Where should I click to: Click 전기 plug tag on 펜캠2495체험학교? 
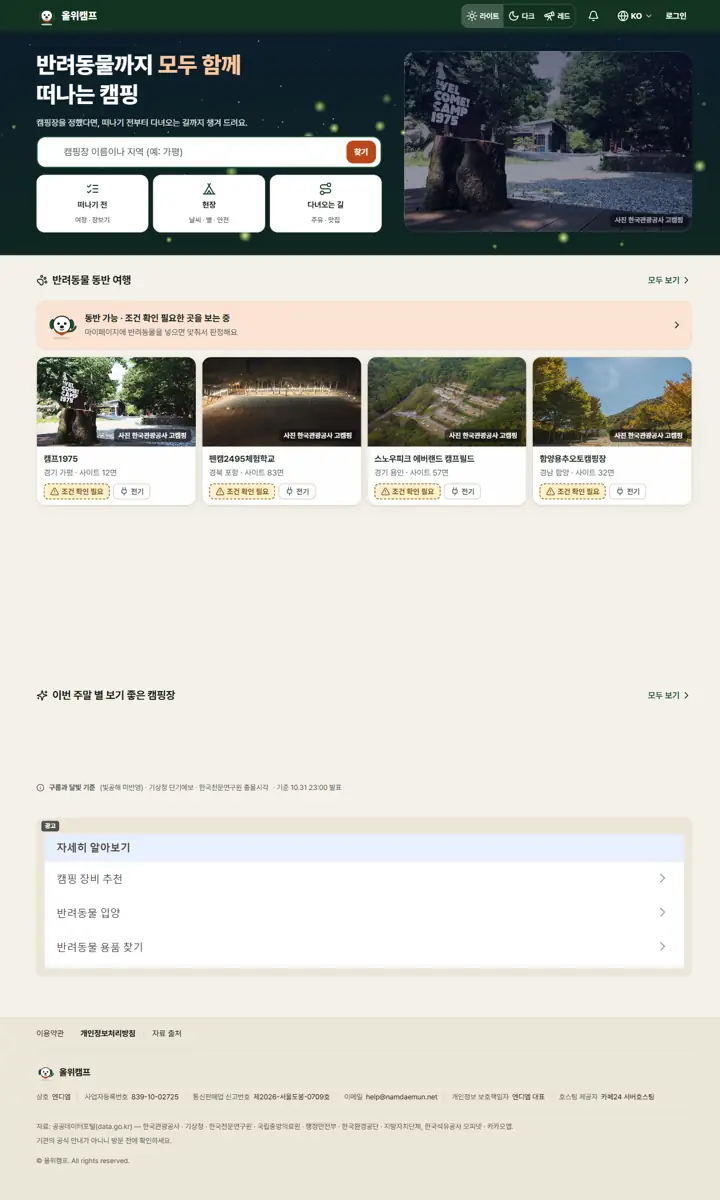(x=297, y=492)
